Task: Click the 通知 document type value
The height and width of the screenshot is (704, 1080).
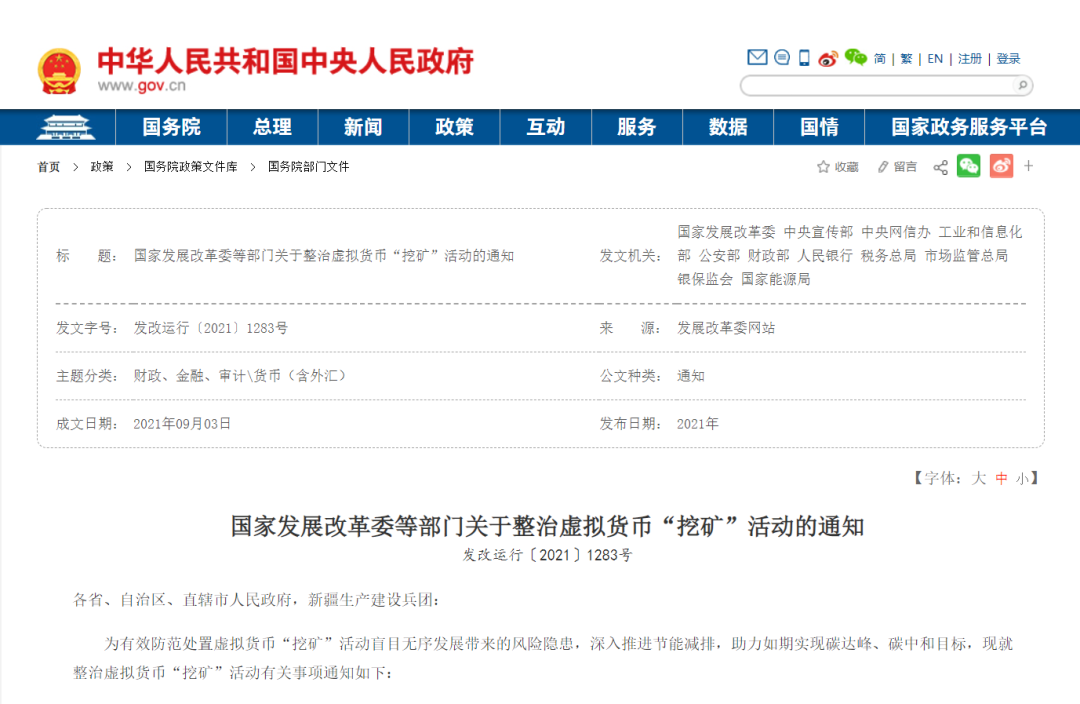Action: tap(690, 375)
